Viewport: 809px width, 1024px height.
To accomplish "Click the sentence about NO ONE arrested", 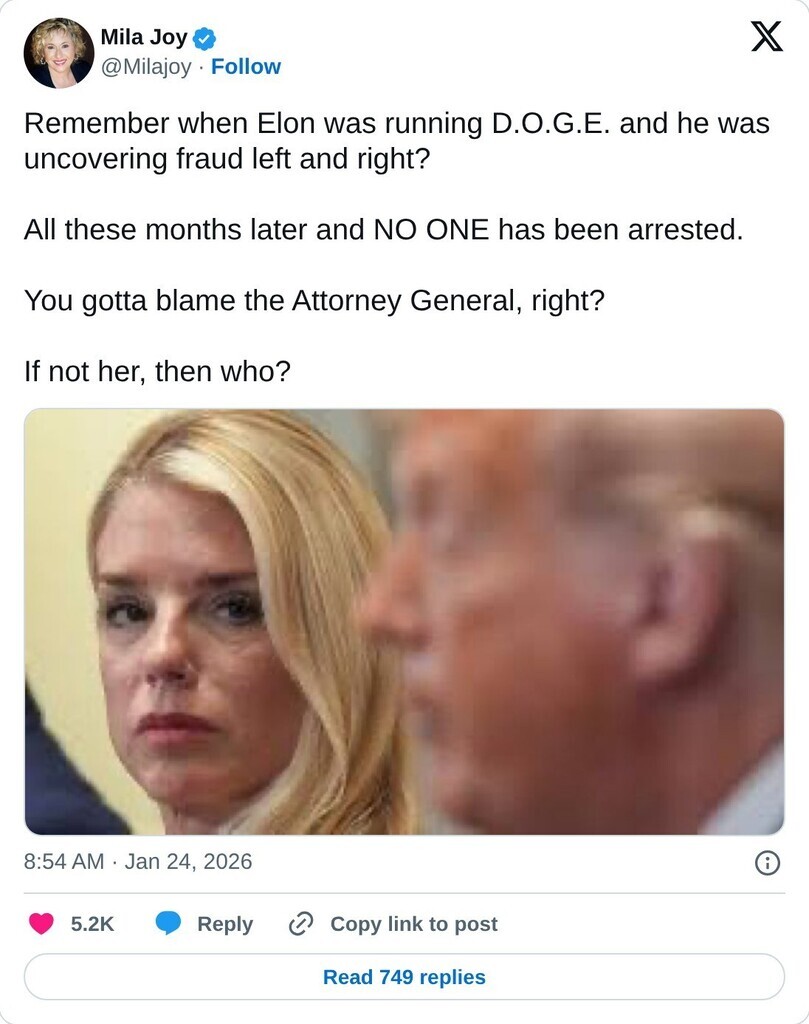I will point(384,230).
